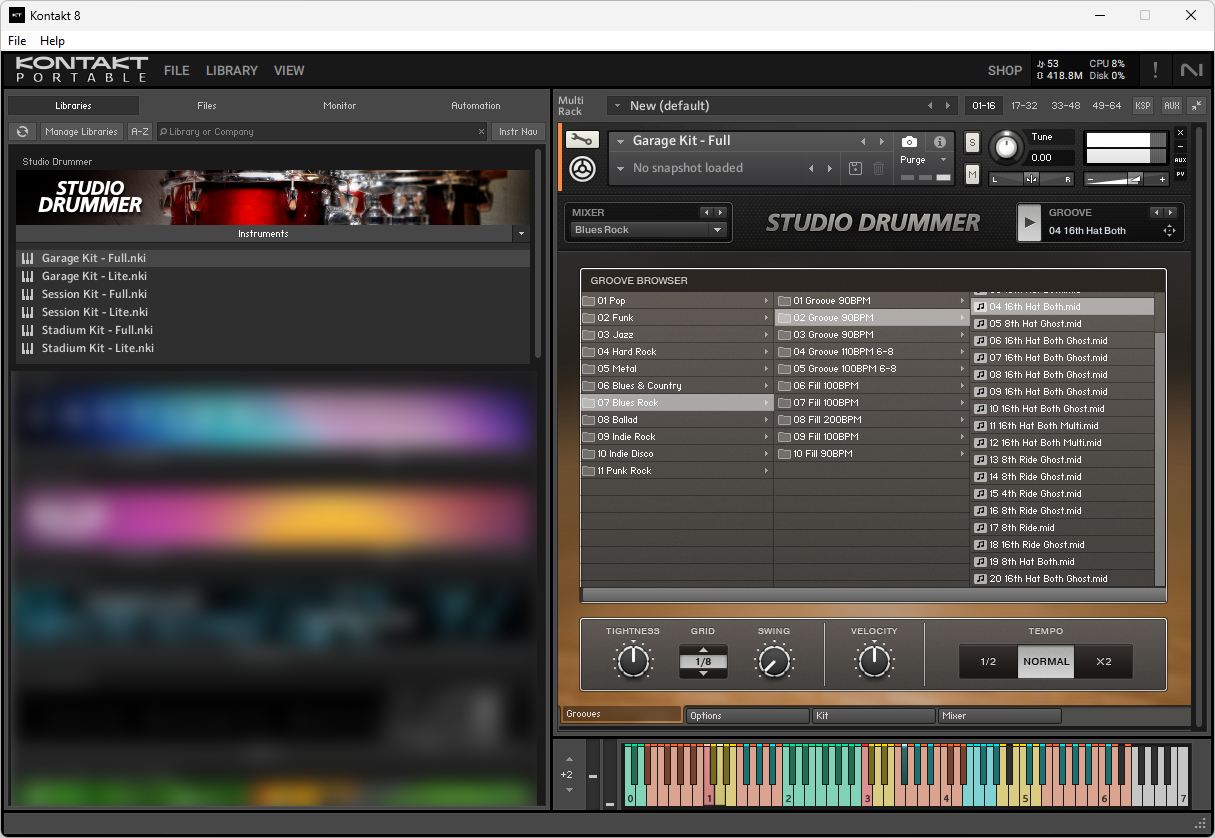Set tempo to X2
Viewport: 1215px width, 838px height.
pos(1104,661)
